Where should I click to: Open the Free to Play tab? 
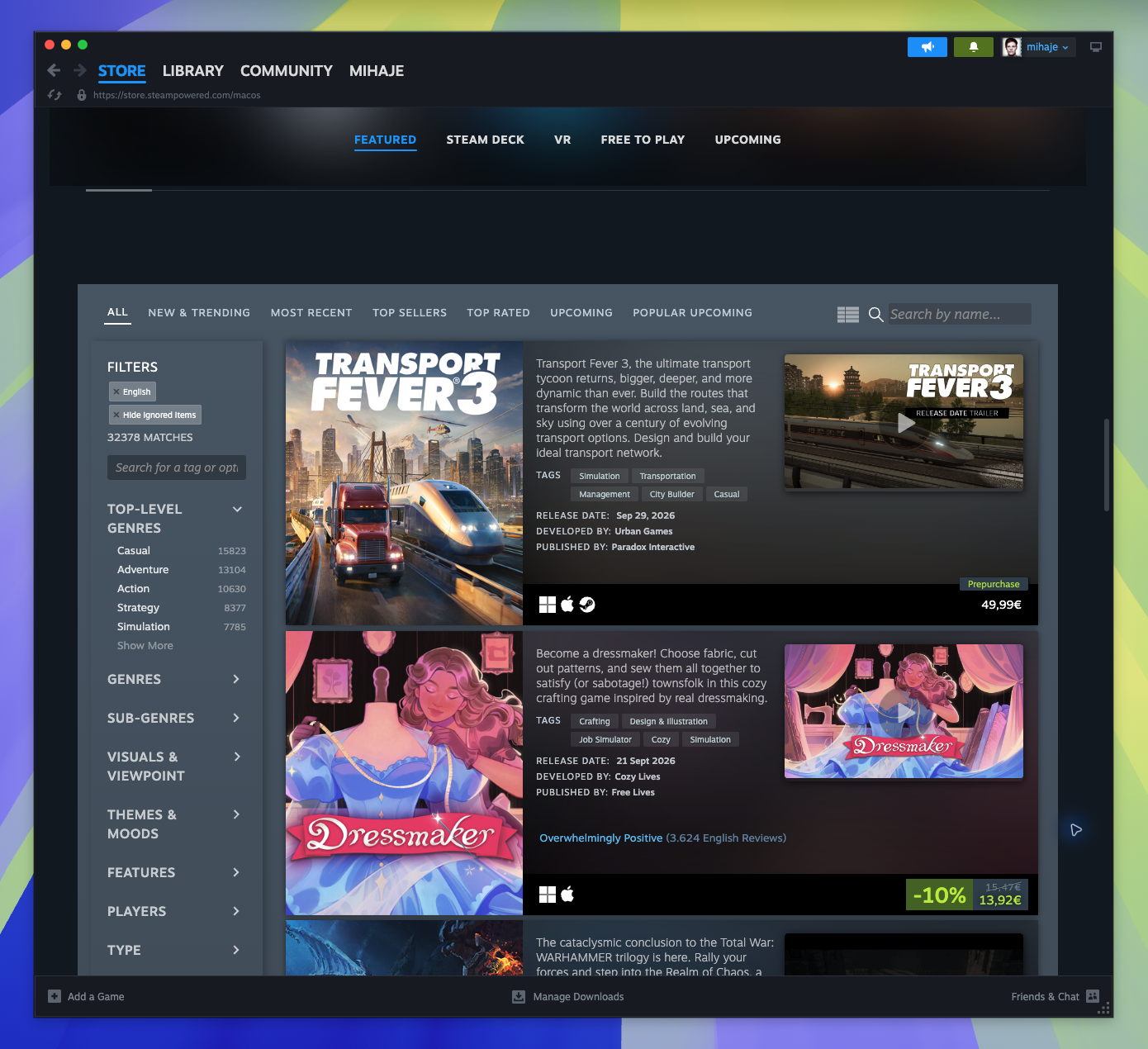tap(643, 140)
